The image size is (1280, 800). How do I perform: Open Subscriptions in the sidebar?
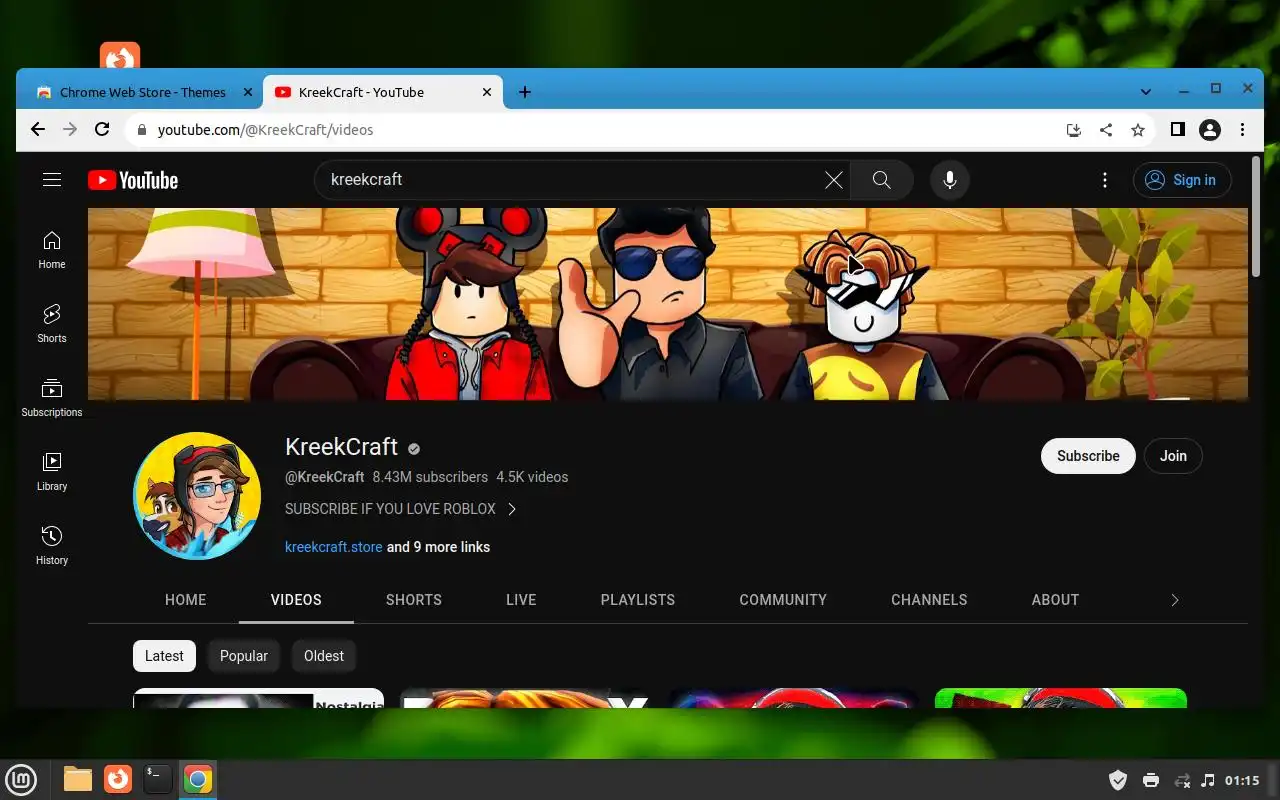tap(52, 398)
